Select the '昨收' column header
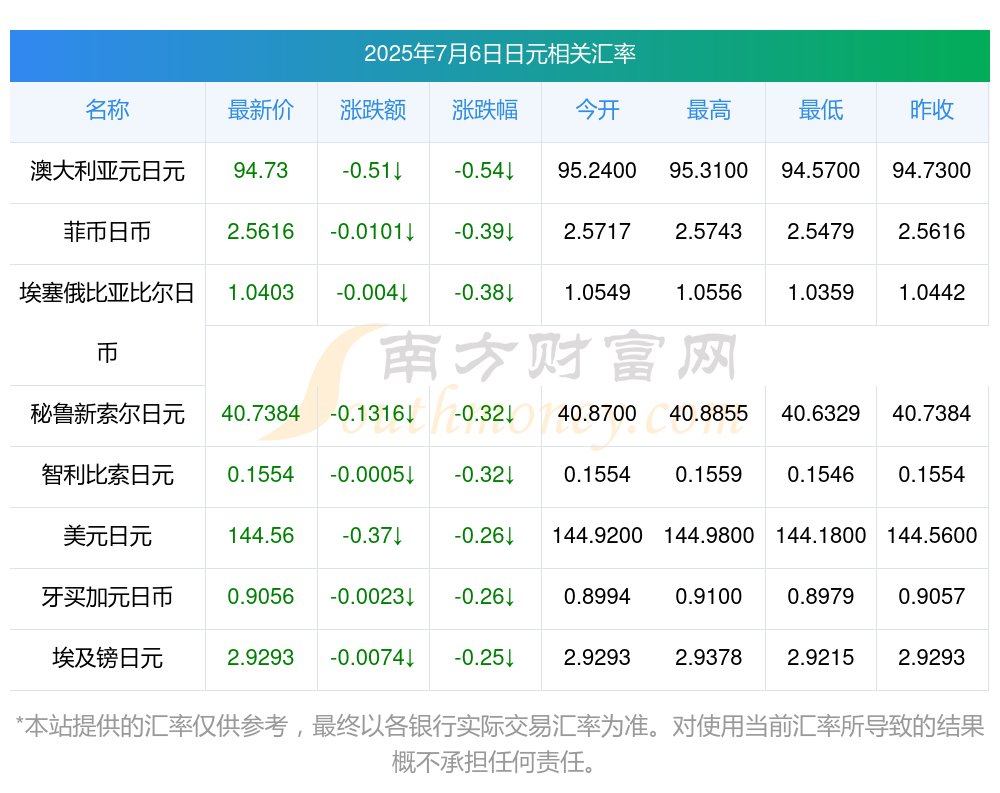Image resolution: width=1000 pixels, height=793 pixels. [932, 110]
